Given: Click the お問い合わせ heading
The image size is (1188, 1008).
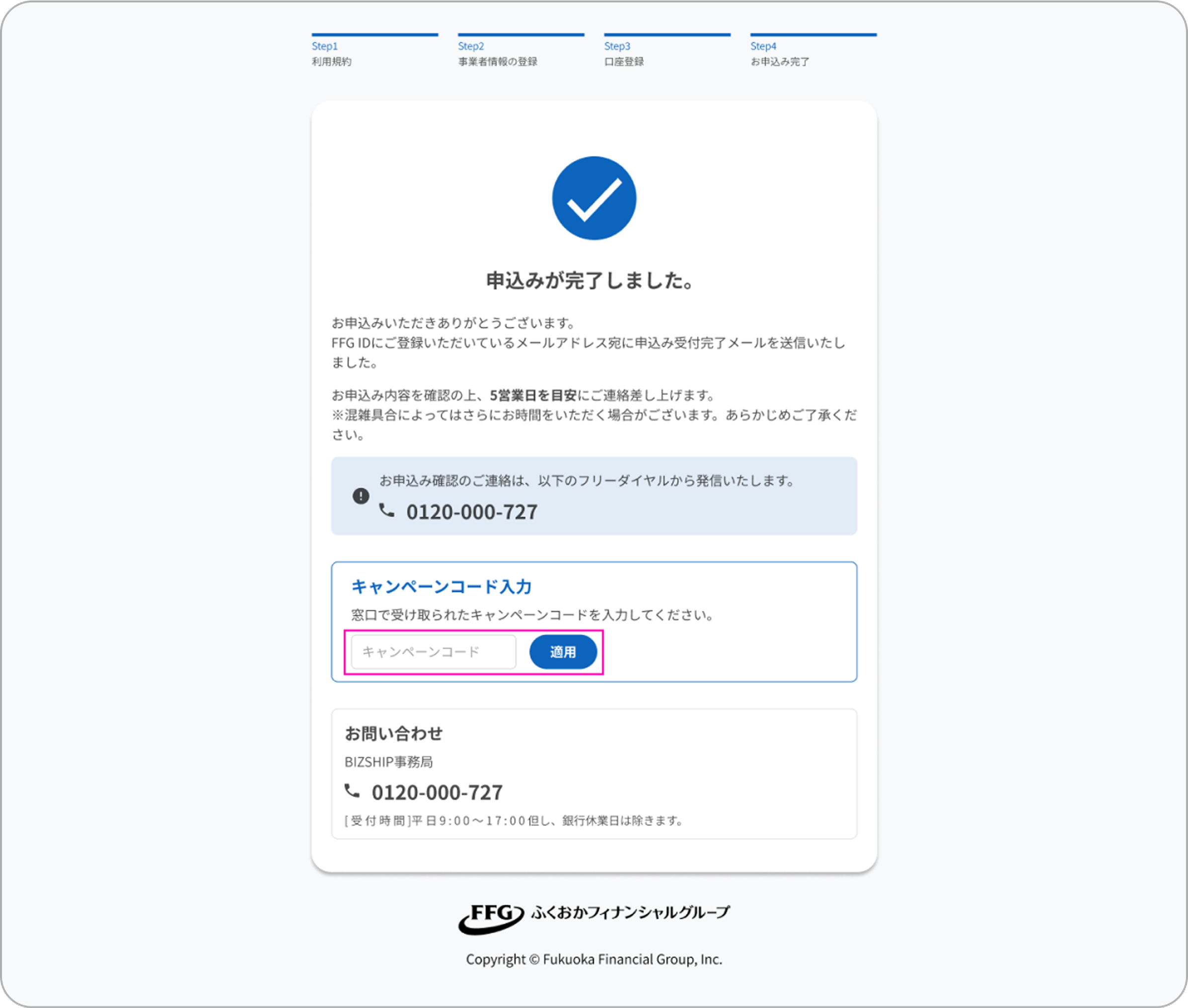Looking at the screenshot, I should [394, 734].
